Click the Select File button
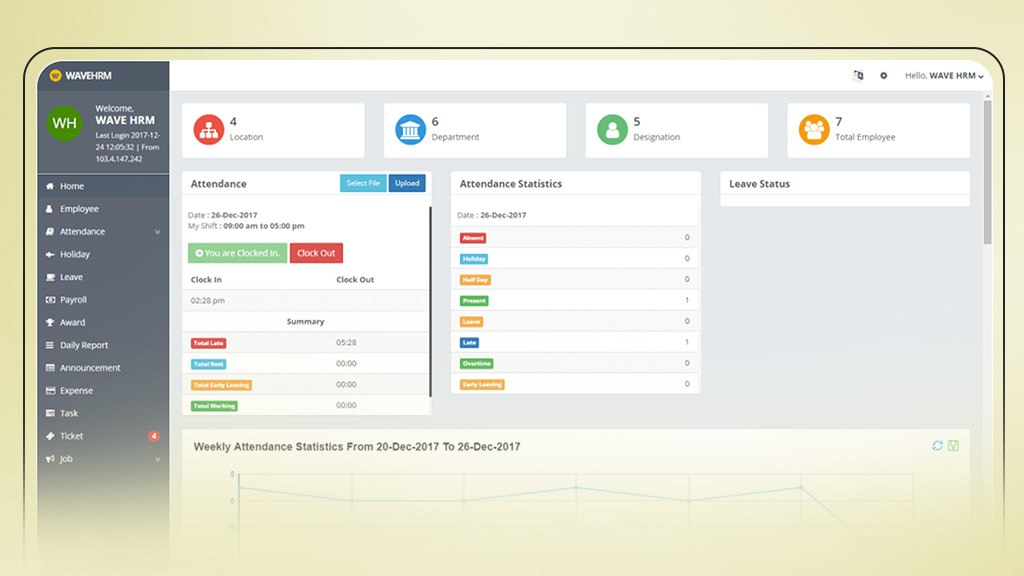 tap(363, 184)
